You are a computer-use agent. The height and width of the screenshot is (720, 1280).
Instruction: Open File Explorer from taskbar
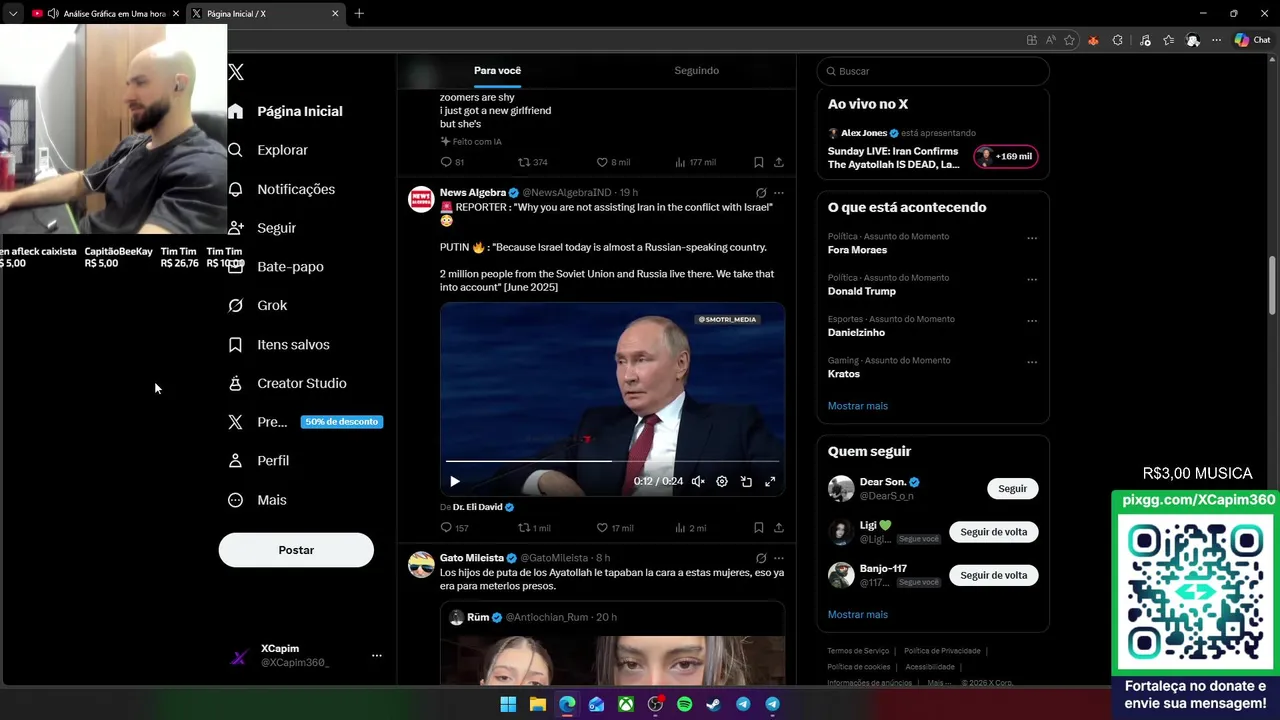point(537,704)
